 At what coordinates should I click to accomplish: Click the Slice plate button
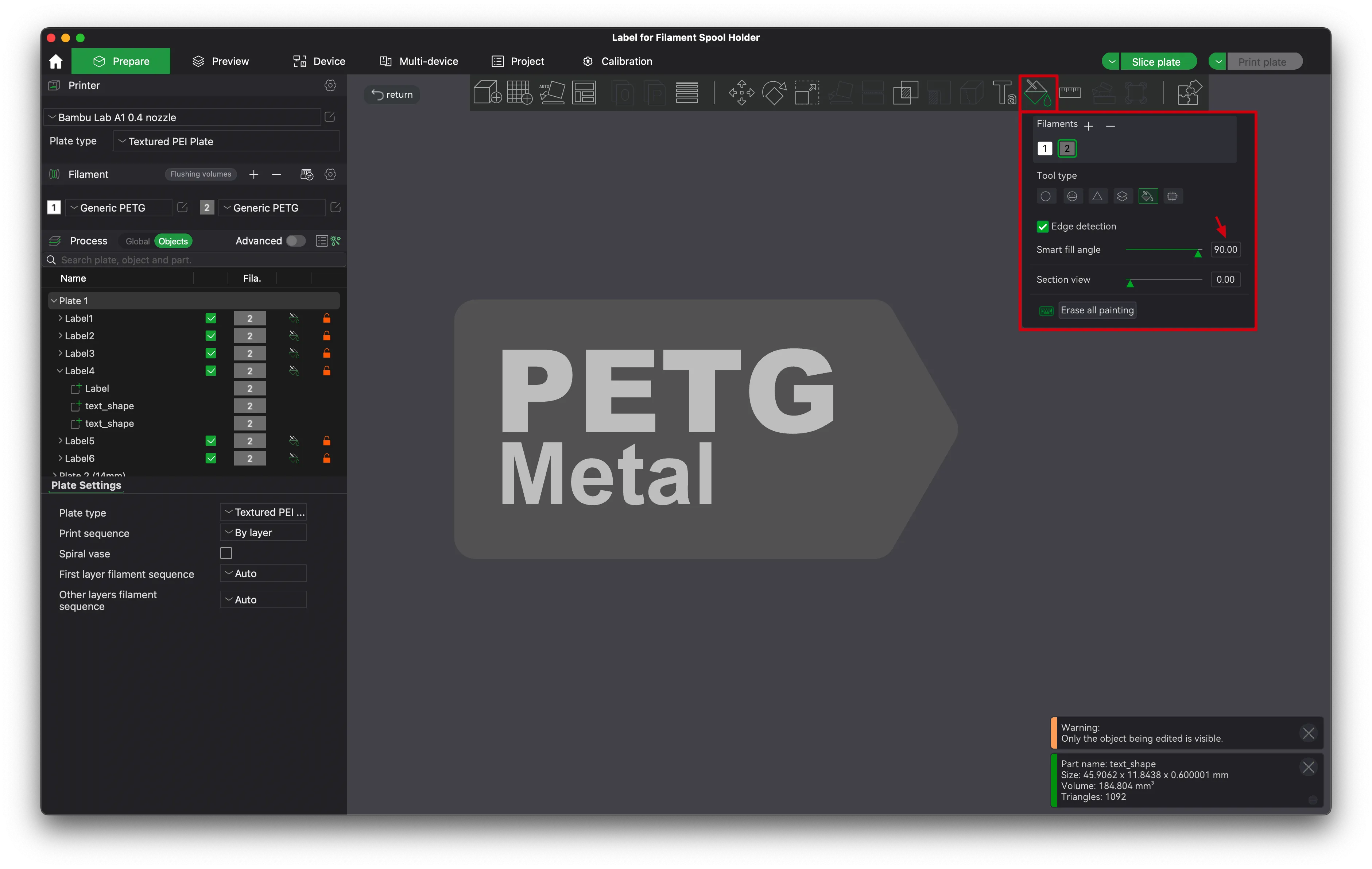coord(1155,62)
